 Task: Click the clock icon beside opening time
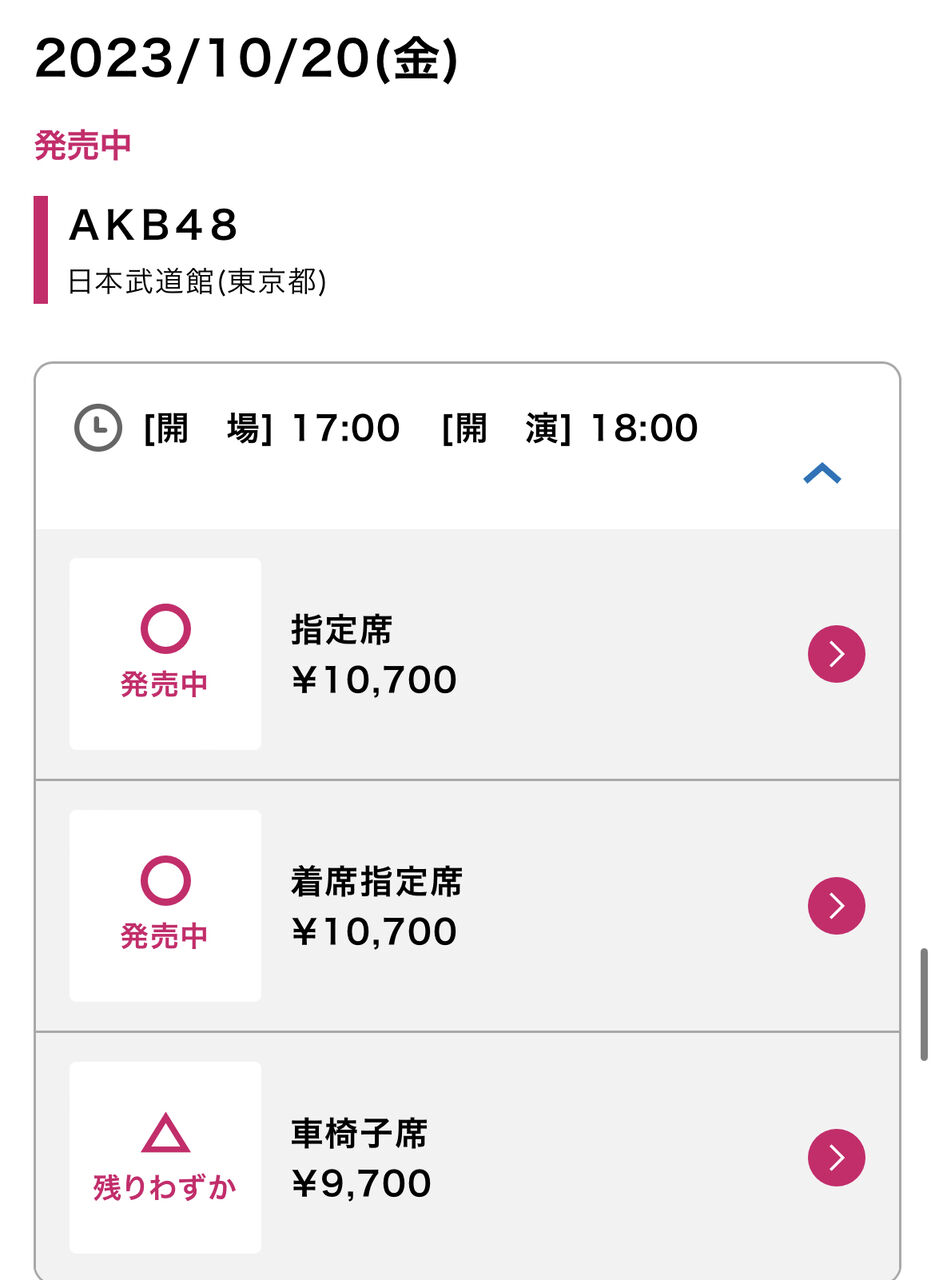98,428
